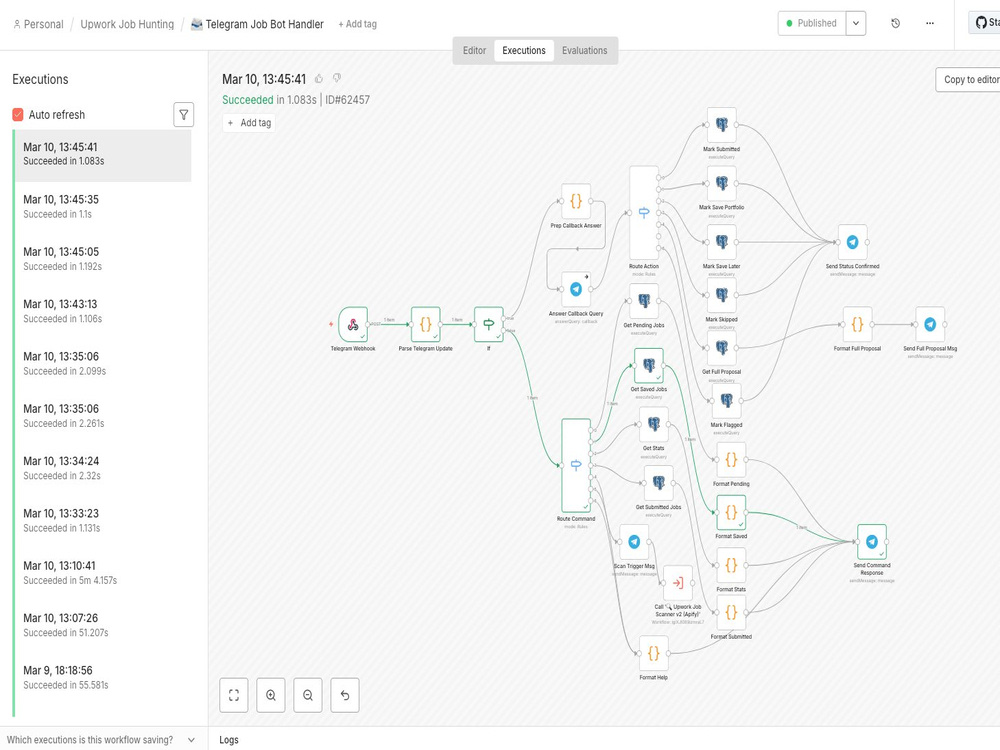Open the workflow history icon
This screenshot has width=1000, height=750.
click(x=895, y=24)
